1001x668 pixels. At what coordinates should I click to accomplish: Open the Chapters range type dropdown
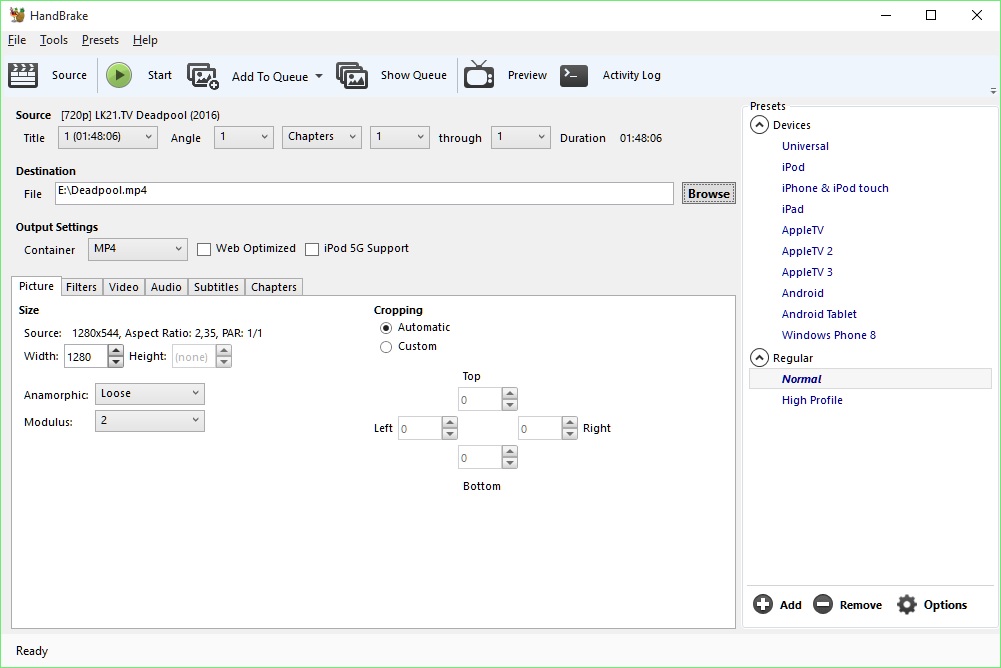322,137
